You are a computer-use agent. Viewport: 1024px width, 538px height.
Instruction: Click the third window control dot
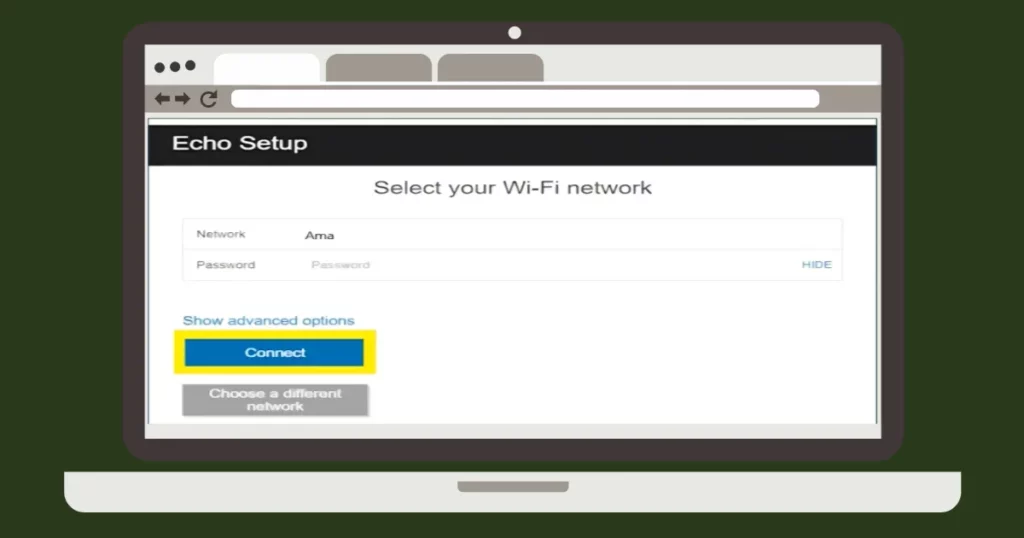[x=190, y=65]
